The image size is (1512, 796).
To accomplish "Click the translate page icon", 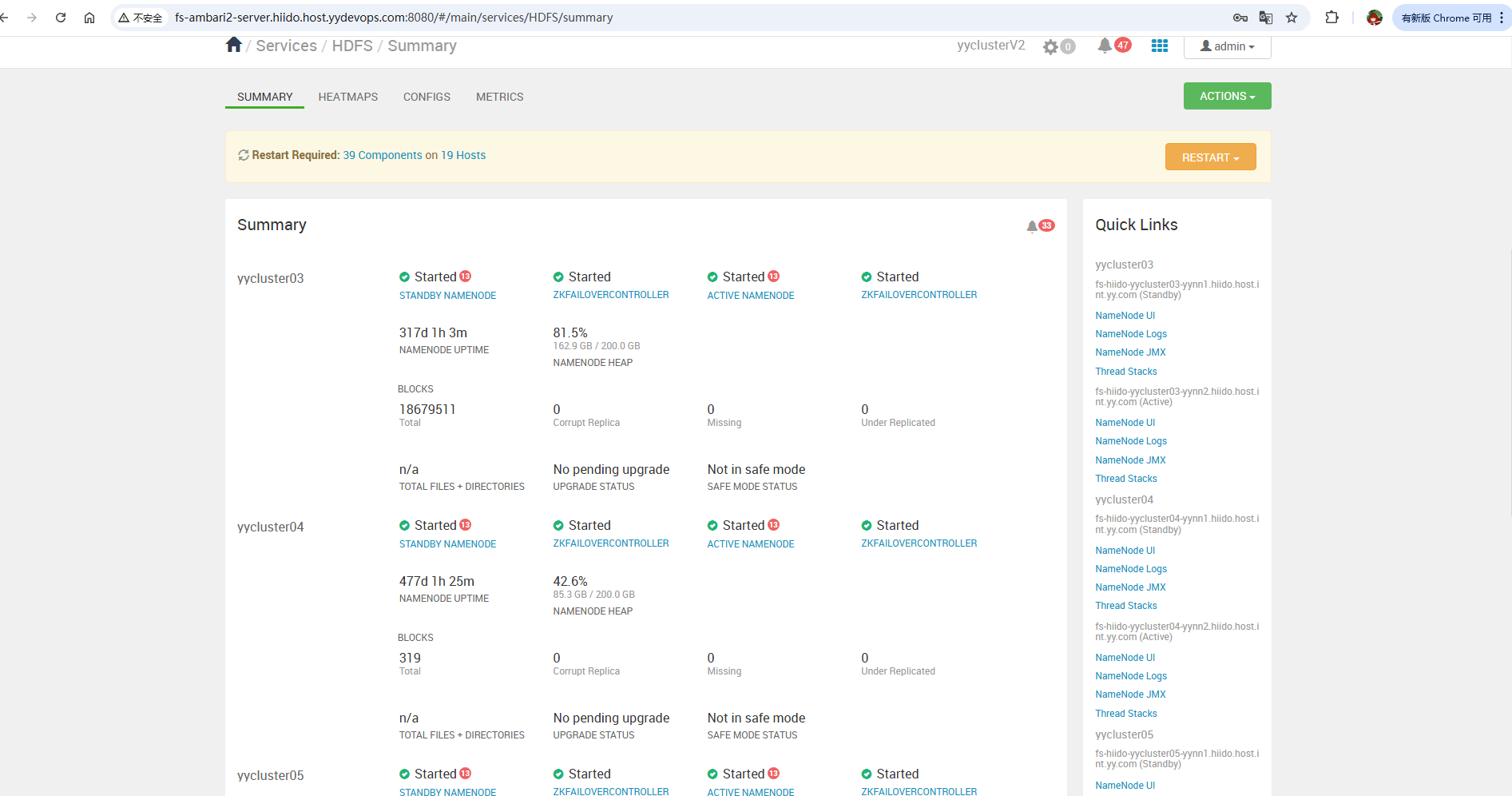I will (x=1266, y=18).
